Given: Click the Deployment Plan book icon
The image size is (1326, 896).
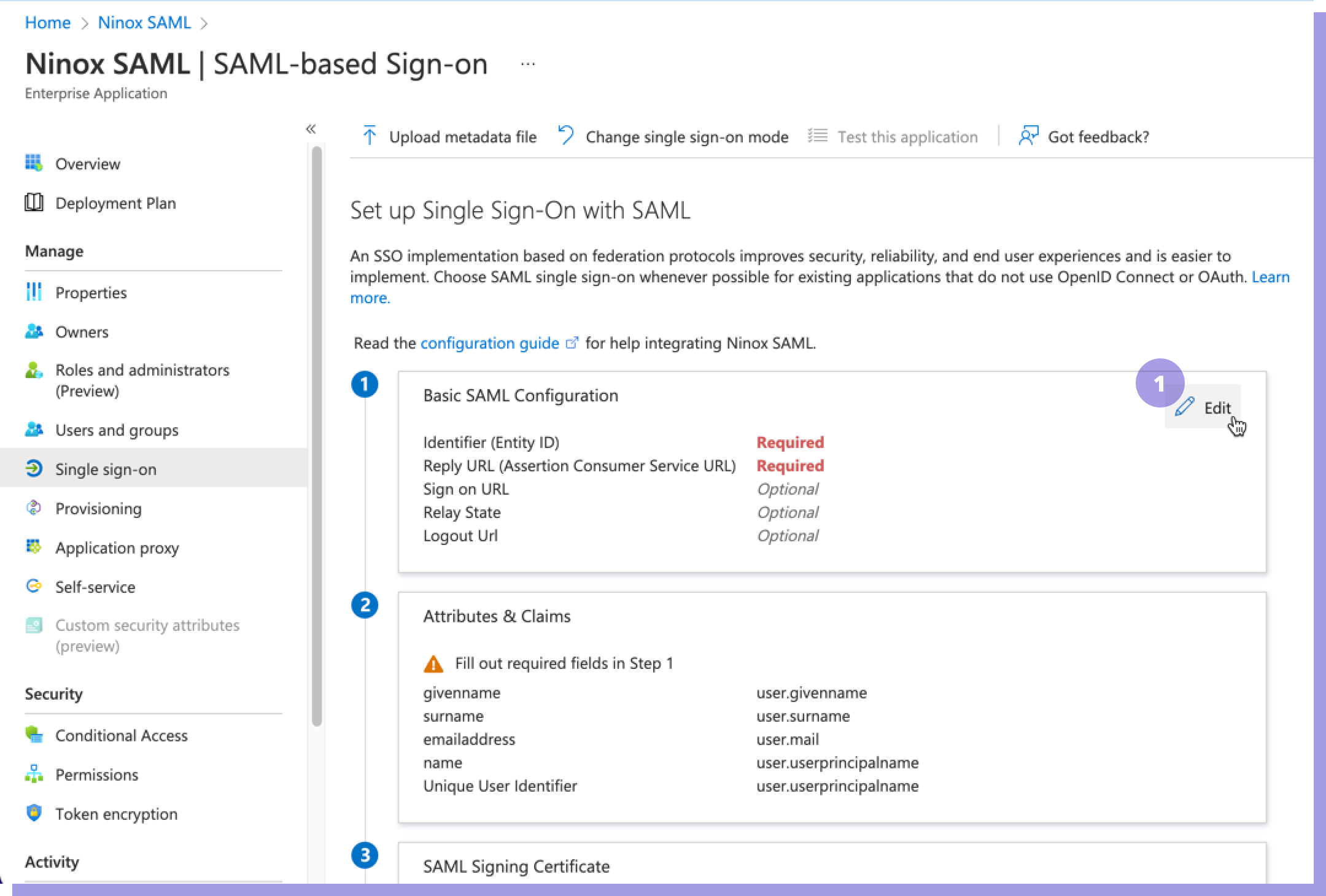Looking at the screenshot, I should tap(34, 203).
